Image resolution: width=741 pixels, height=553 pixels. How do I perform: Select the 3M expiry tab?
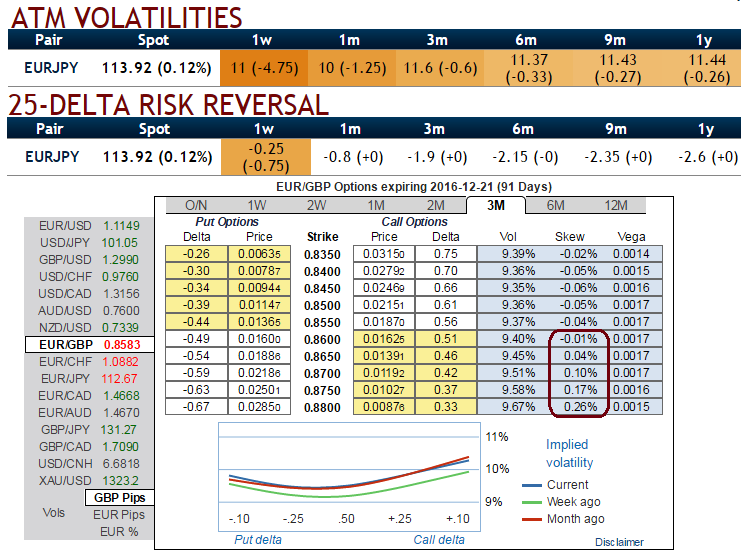[496, 205]
